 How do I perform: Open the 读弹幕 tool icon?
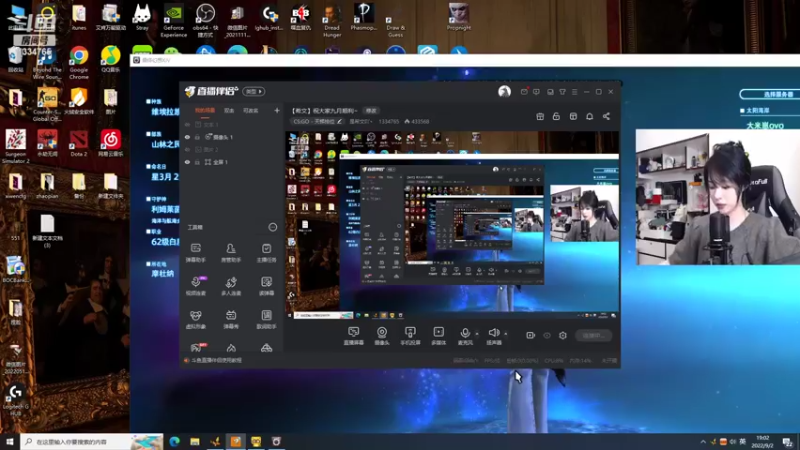pos(266,286)
